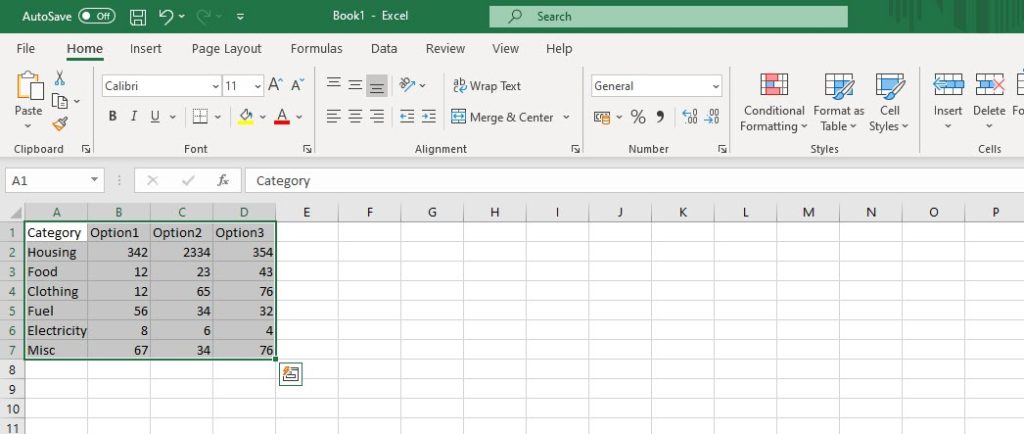Toggle Bottom Align button
Screen dimensions: 1024x434
tap(377, 85)
